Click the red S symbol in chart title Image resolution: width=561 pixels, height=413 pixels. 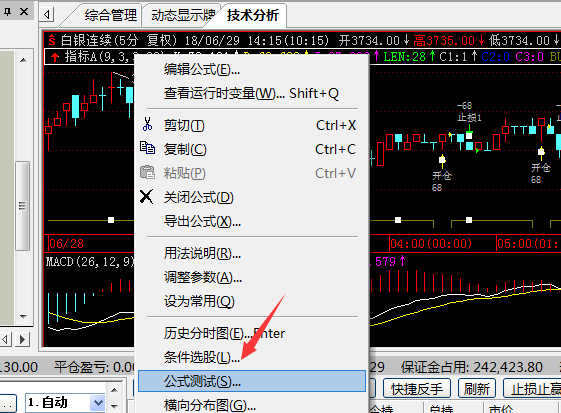[x=52, y=40]
